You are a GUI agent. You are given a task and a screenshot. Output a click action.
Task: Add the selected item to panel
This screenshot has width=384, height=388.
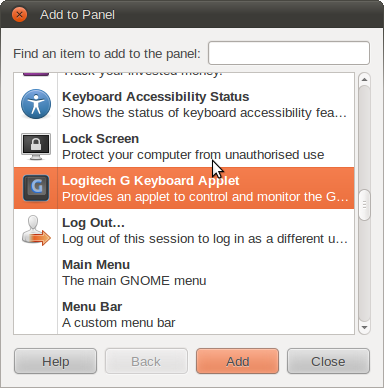click(237, 361)
